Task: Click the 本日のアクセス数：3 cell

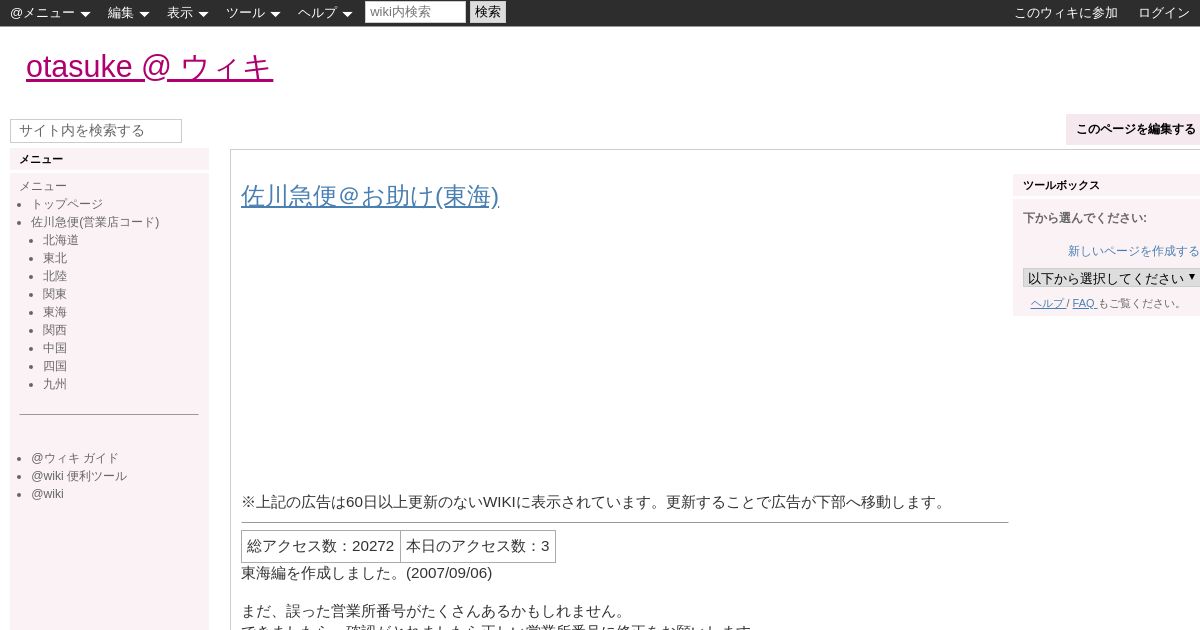Action: [x=478, y=546]
